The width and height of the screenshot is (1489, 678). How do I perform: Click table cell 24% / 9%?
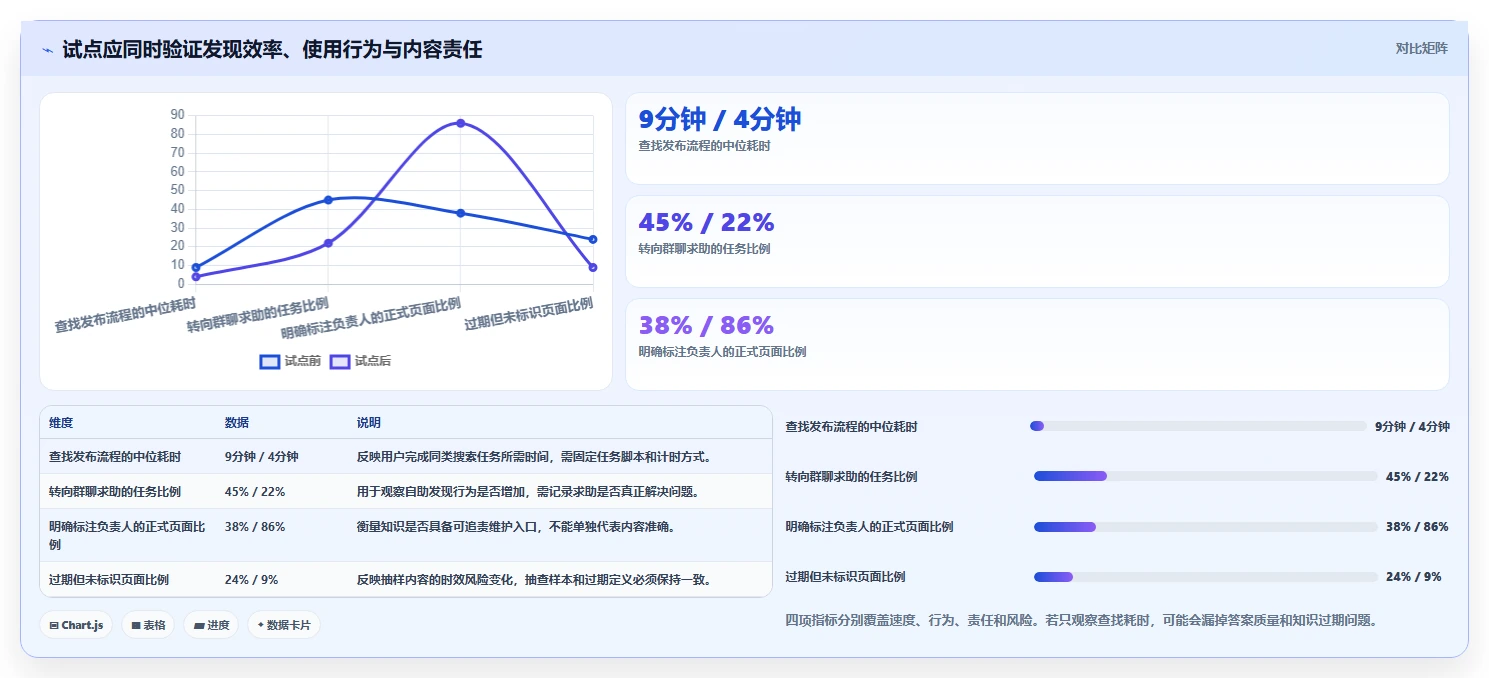[251, 580]
